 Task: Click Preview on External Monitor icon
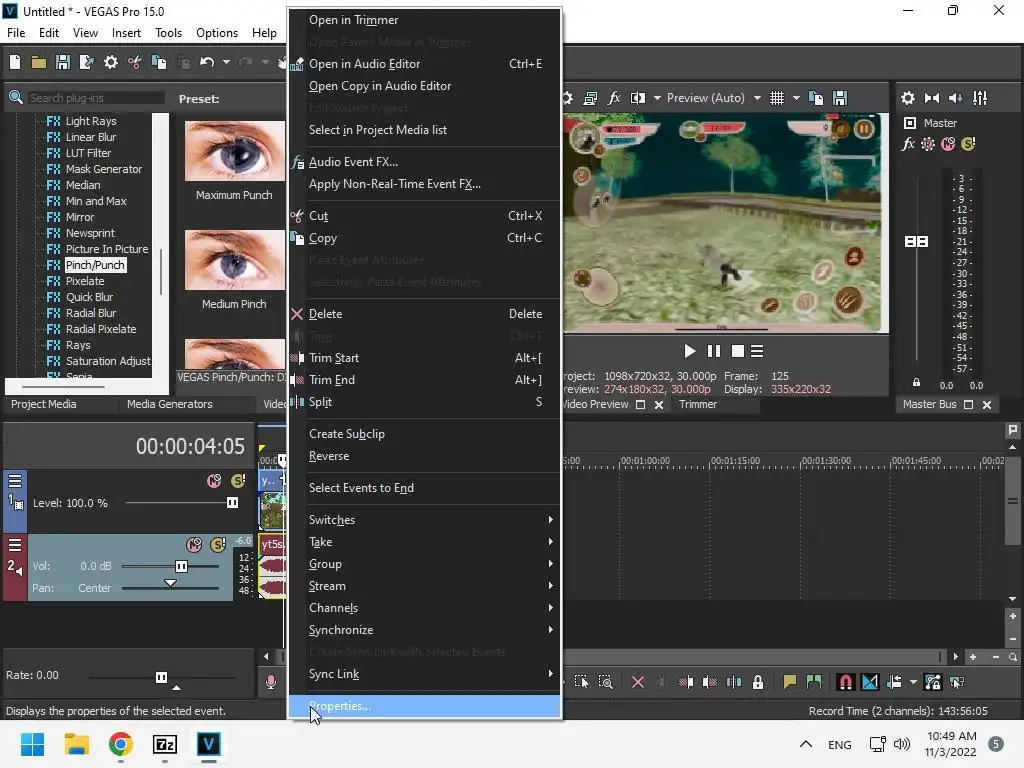coord(590,98)
